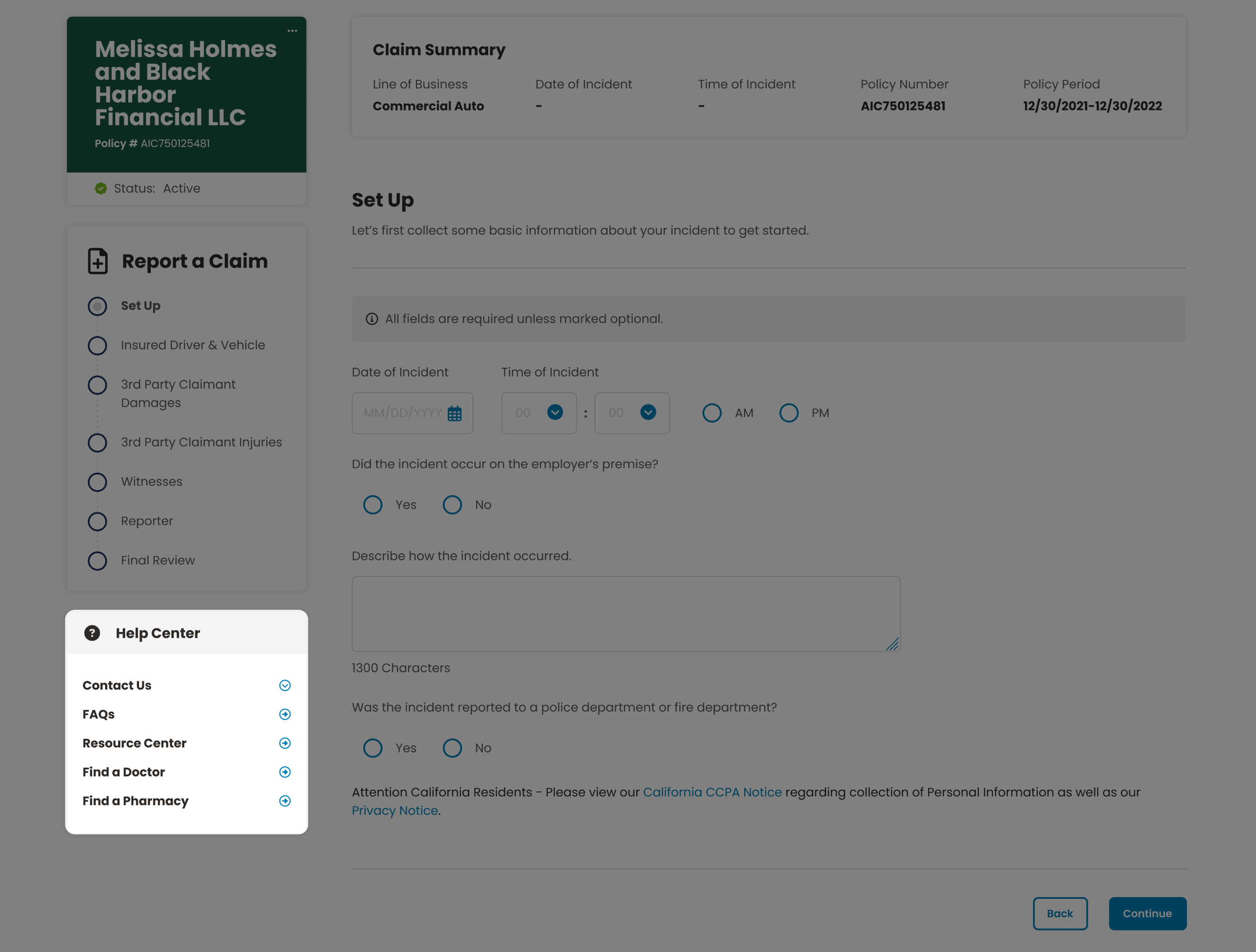
Task: Go to the Witnesses step
Action: [151, 482]
